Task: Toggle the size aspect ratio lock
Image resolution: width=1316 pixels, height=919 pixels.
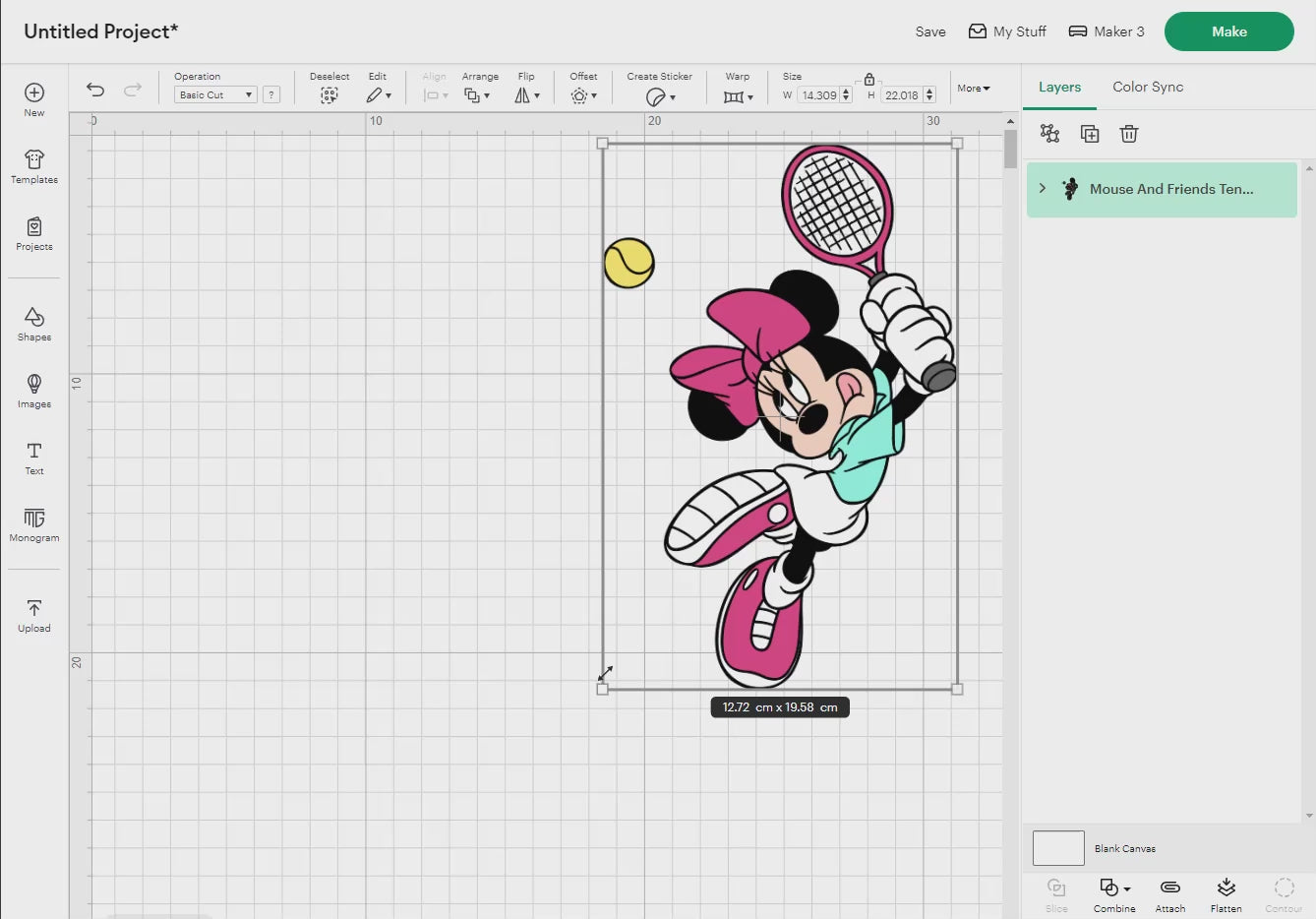Action: click(869, 79)
